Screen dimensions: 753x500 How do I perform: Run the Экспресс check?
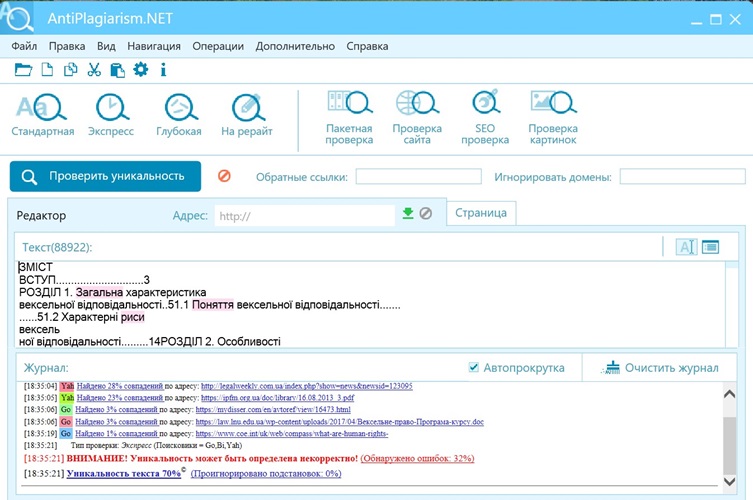(111, 116)
